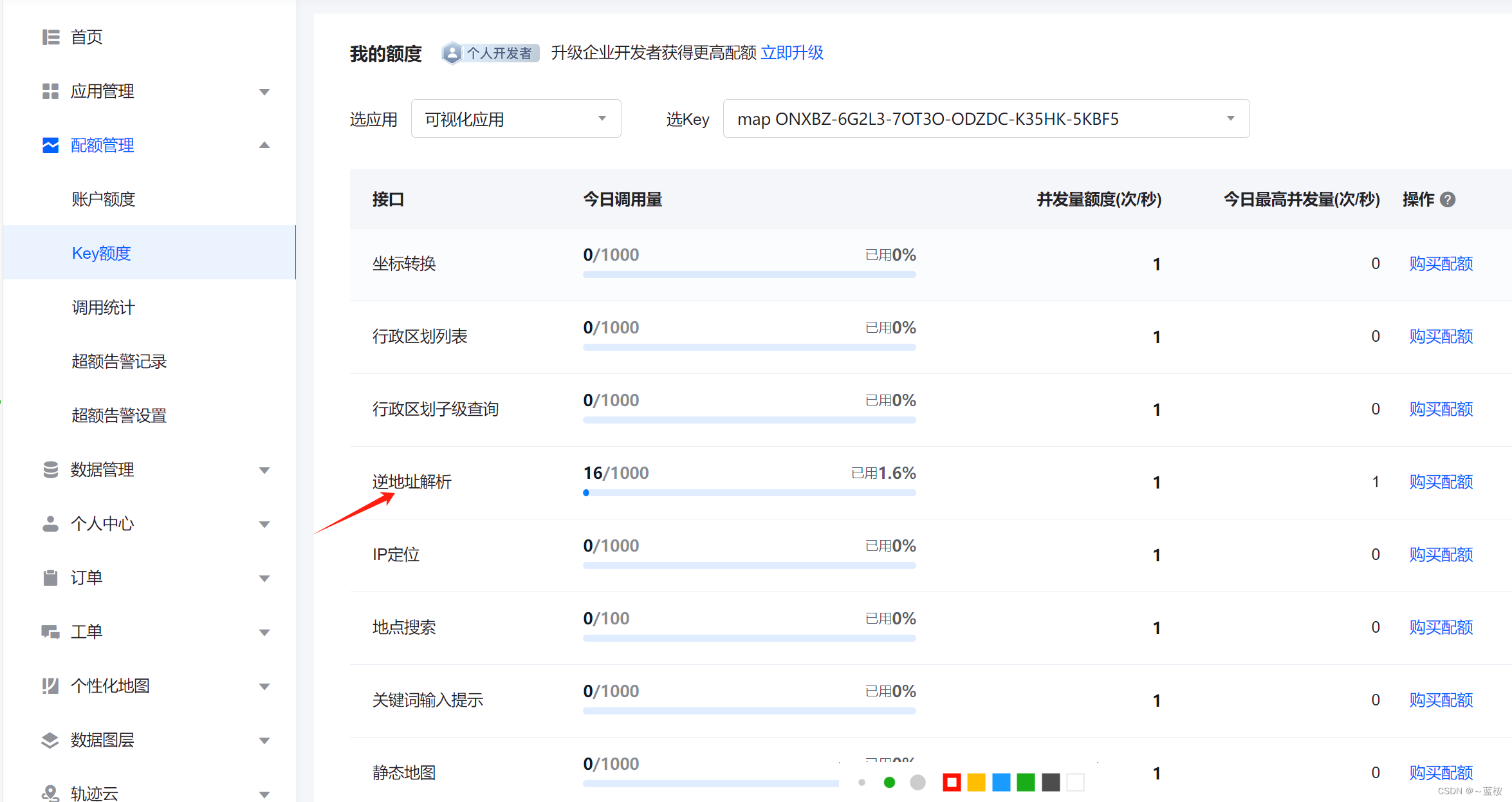Click the 行政区划子级查询 interface name
This screenshot has width=1512, height=802.
click(436, 409)
